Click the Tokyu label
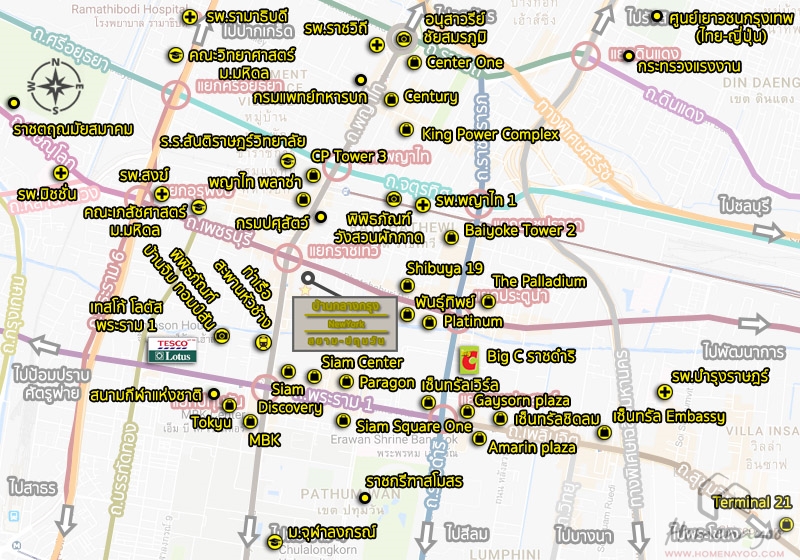This screenshot has width=800, height=560. [x=211, y=422]
